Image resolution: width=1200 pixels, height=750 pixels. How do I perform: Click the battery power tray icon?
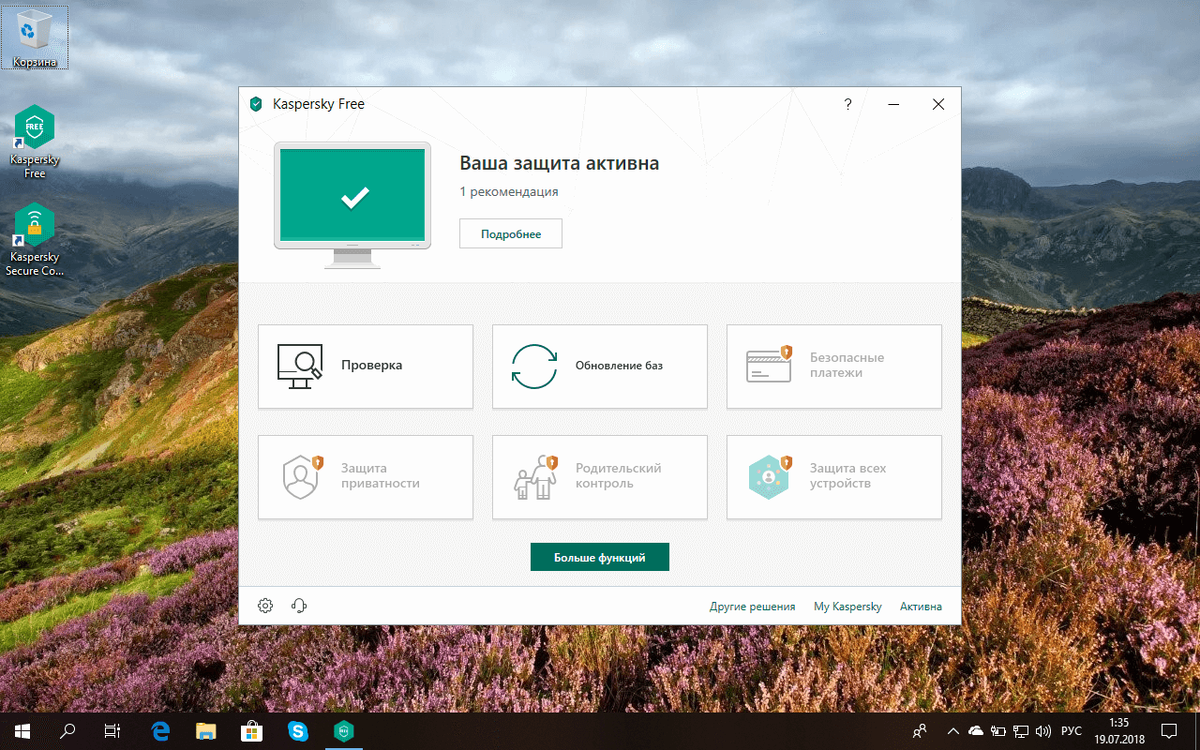pos(998,731)
